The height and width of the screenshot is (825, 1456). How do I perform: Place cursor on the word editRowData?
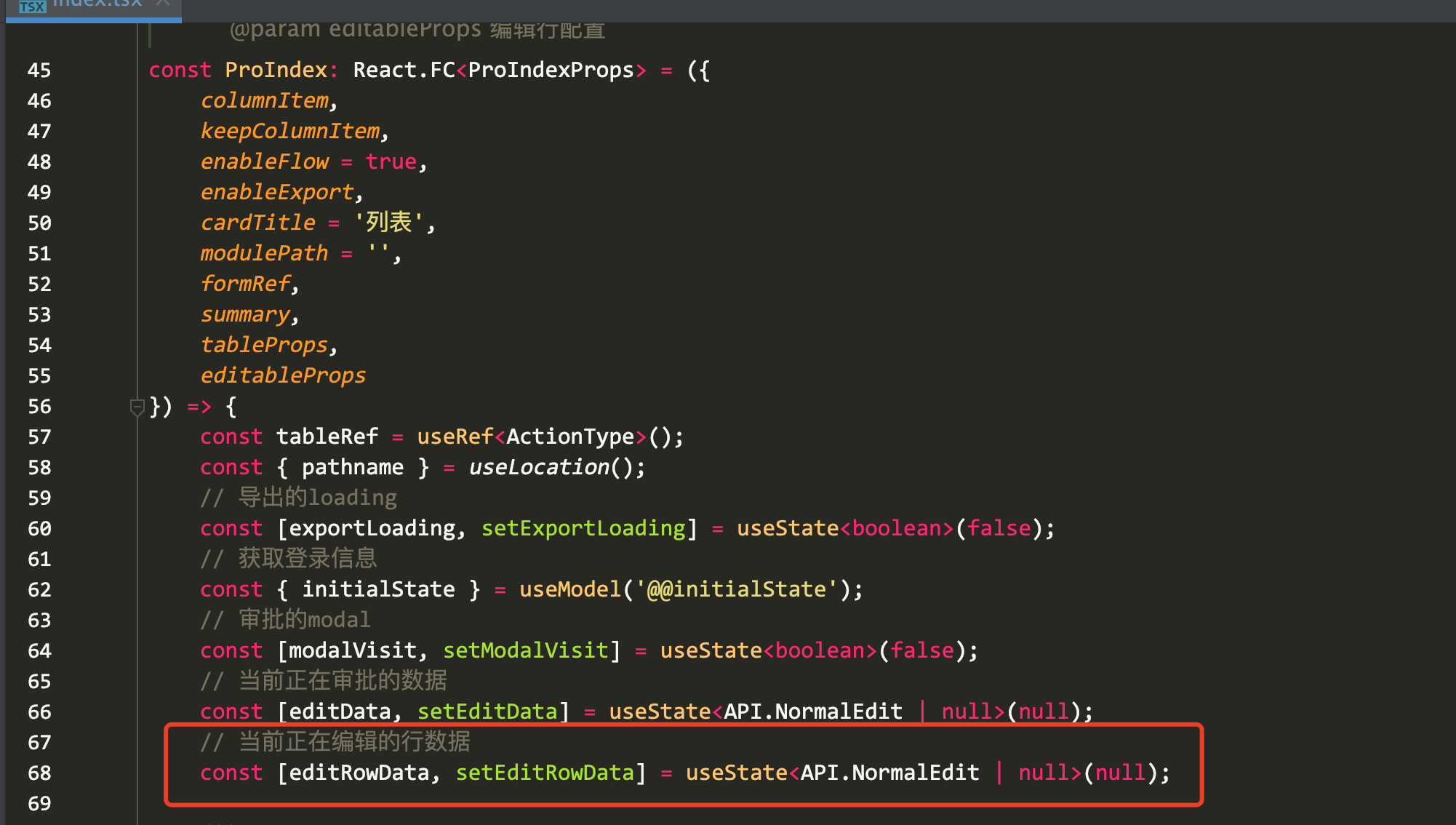coord(356,773)
